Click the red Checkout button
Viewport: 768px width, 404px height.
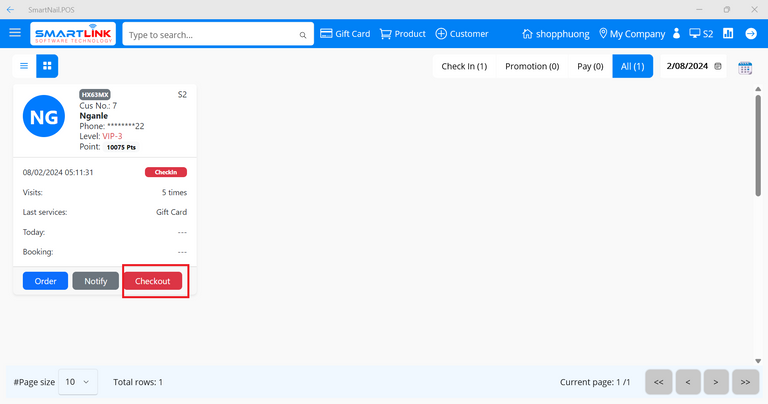coord(153,281)
